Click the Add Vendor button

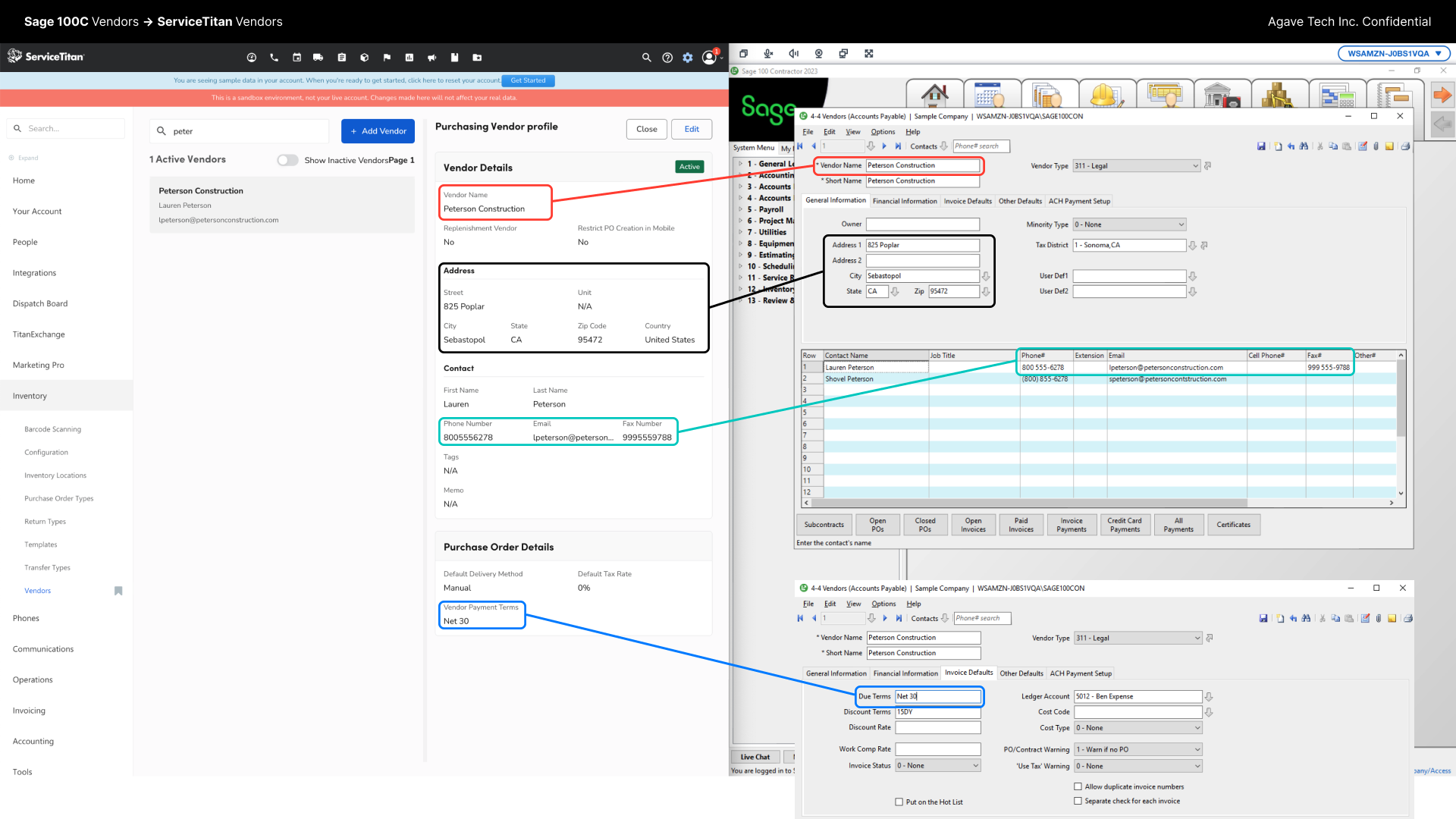[378, 131]
